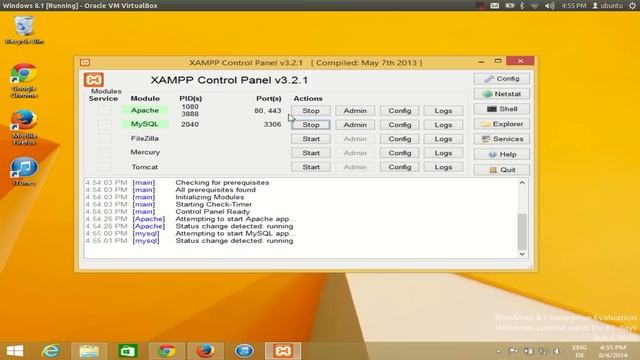Viewport: 640px width, 360px height.
Task: Open the Windows Start button
Action: pyautogui.click(x=15, y=351)
